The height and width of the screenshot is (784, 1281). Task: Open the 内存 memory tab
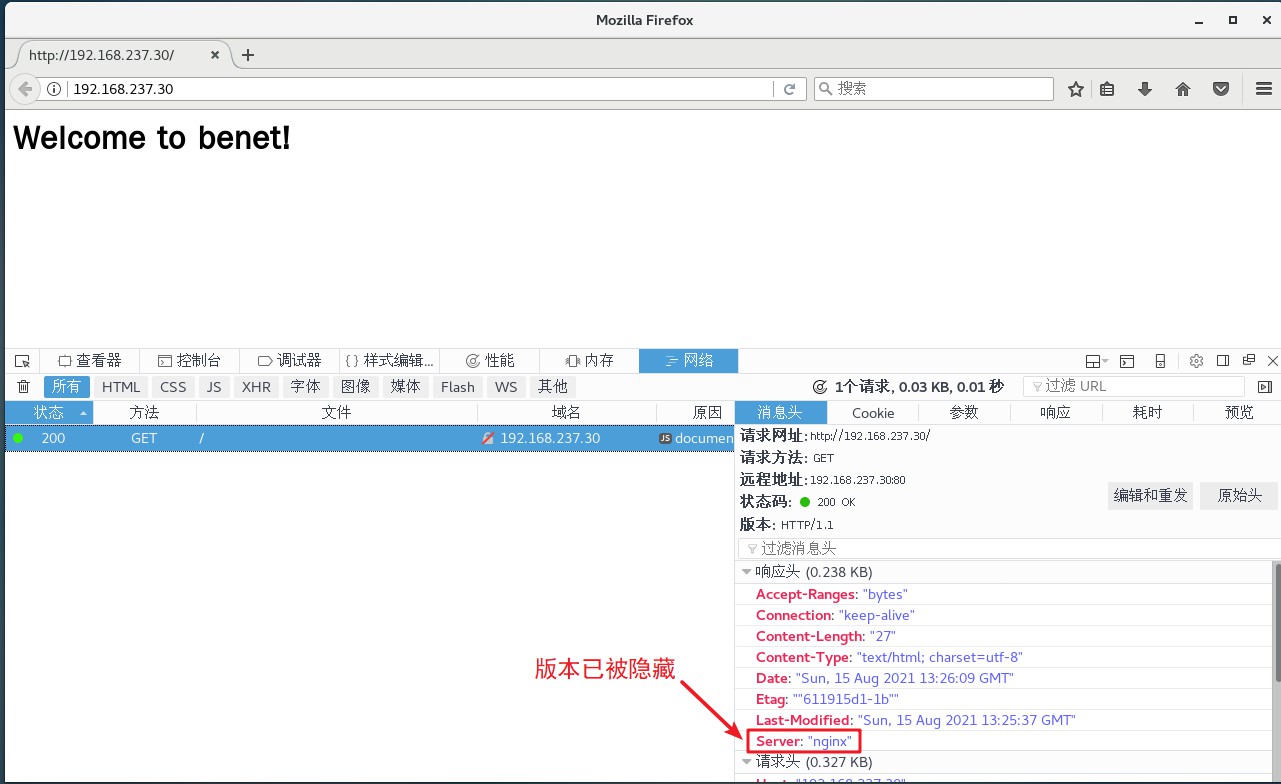click(x=589, y=361)
